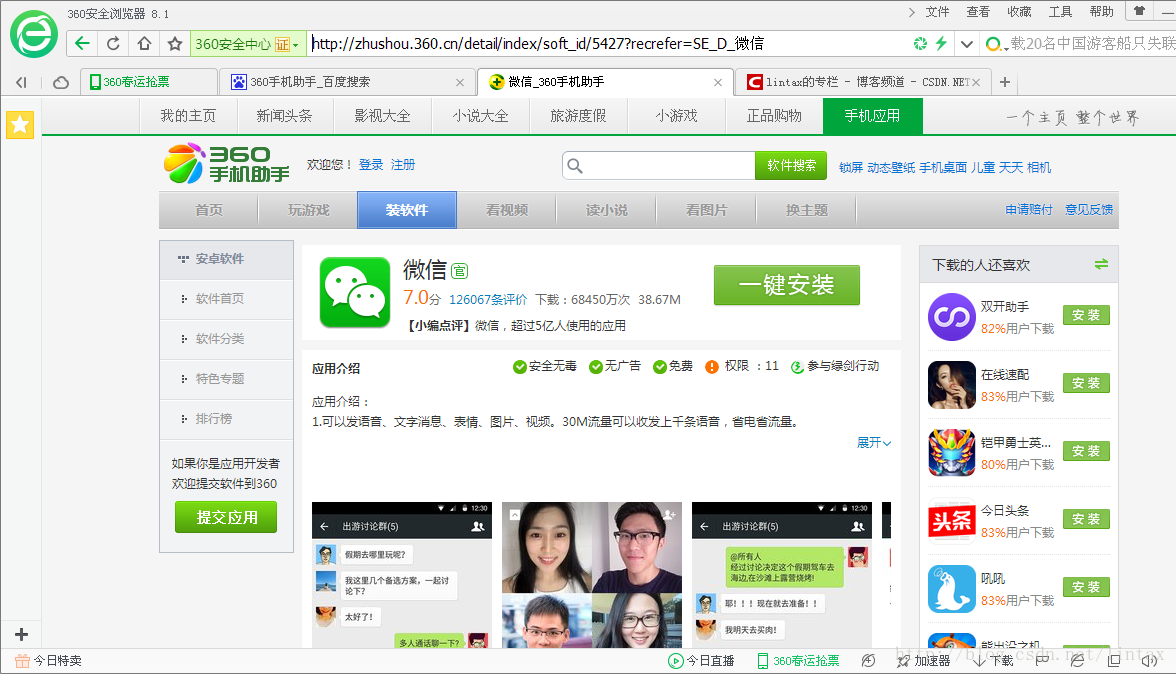The height and width of the screenshot is (674, 1176).
Task: Open new tab with plus button
Action: pyautogui.click(x=1005, y=82)
